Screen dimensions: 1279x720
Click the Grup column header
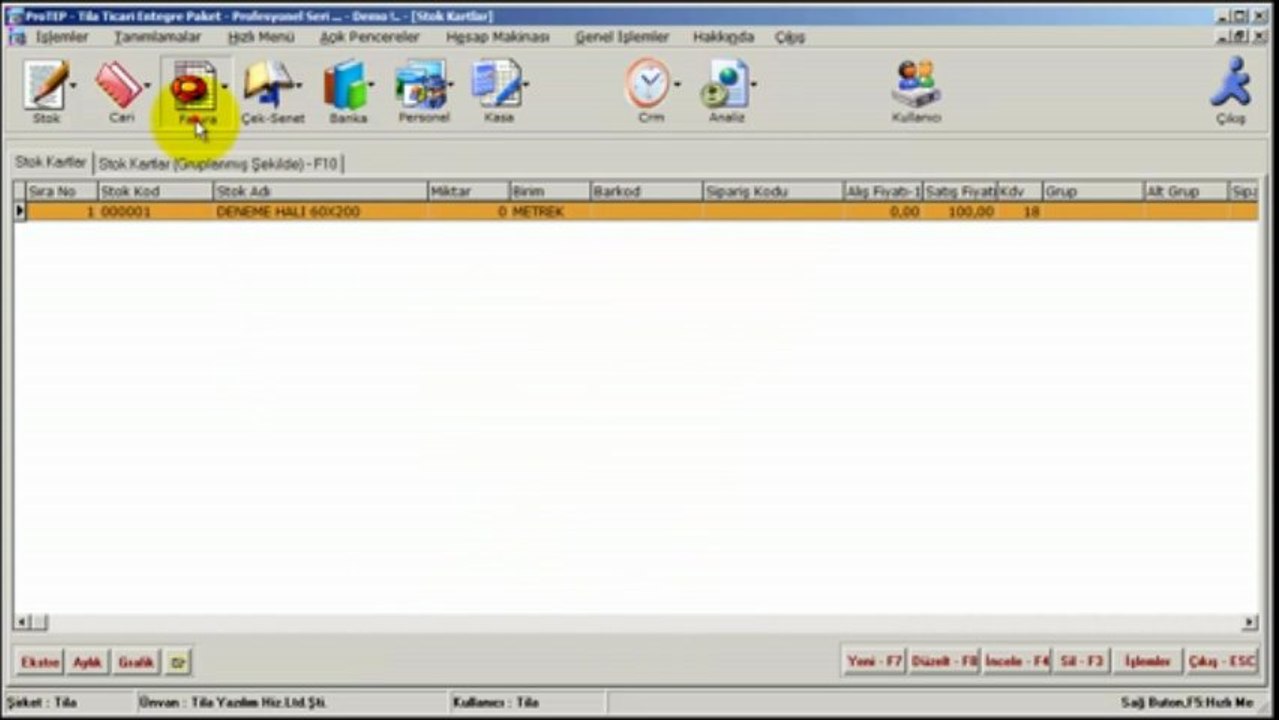coord(1093,191)
